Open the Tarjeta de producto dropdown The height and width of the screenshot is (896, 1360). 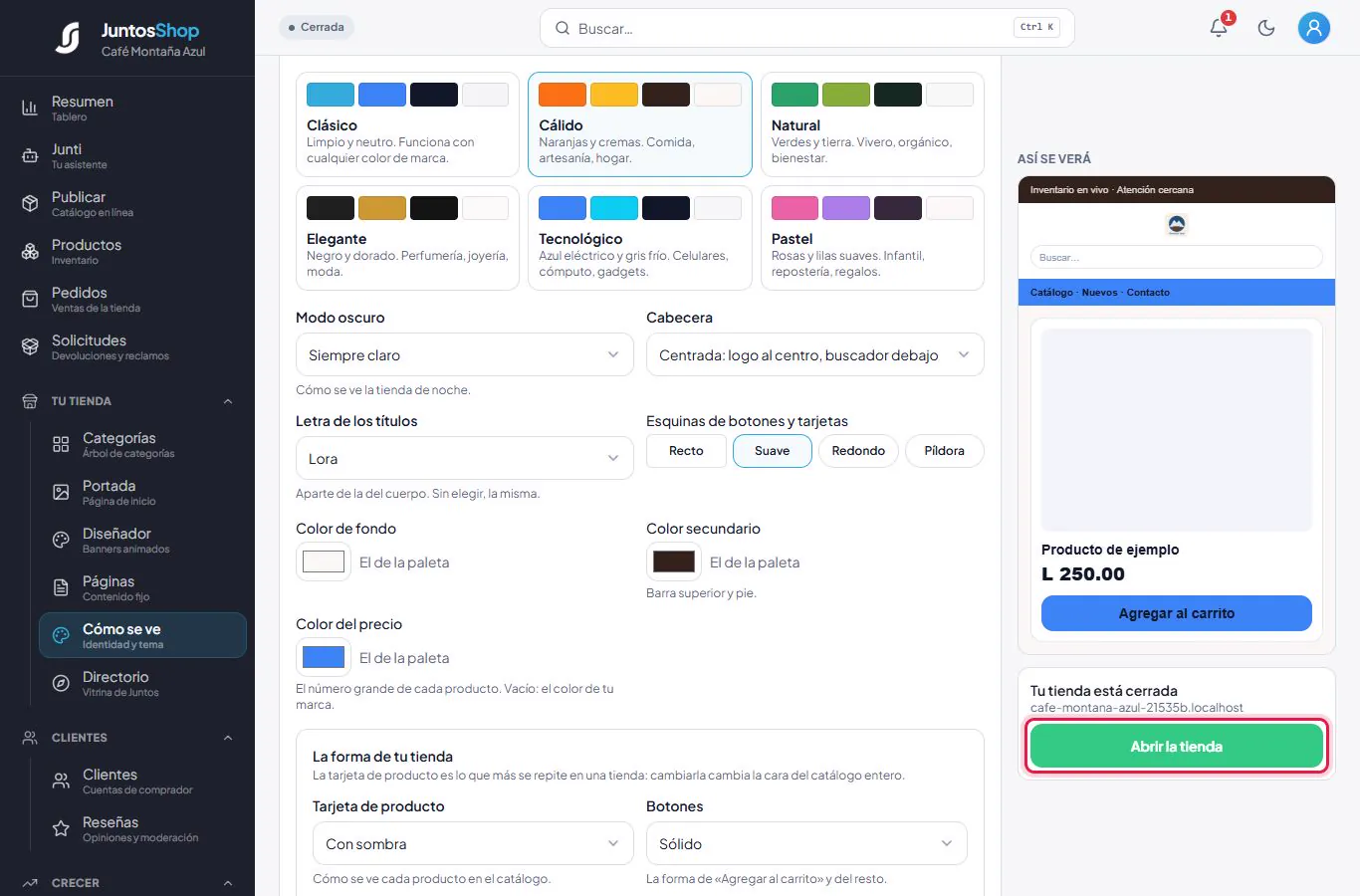pos(473,844)
